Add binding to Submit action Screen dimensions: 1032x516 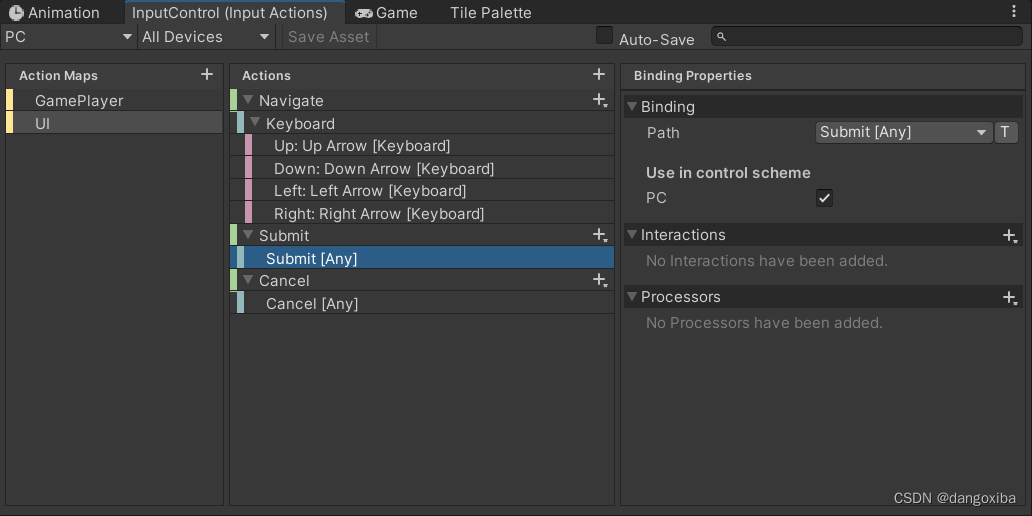pos(599,235)
